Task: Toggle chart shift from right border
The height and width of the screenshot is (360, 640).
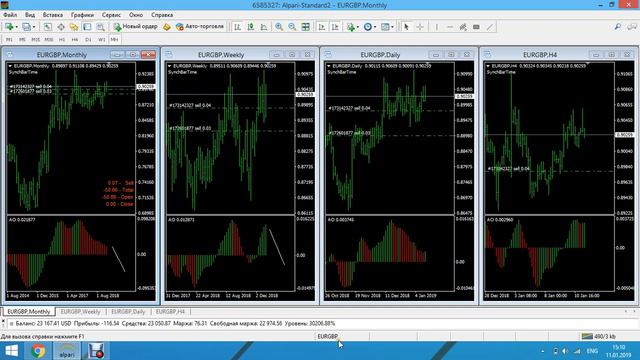Action: tap(335, 27)
